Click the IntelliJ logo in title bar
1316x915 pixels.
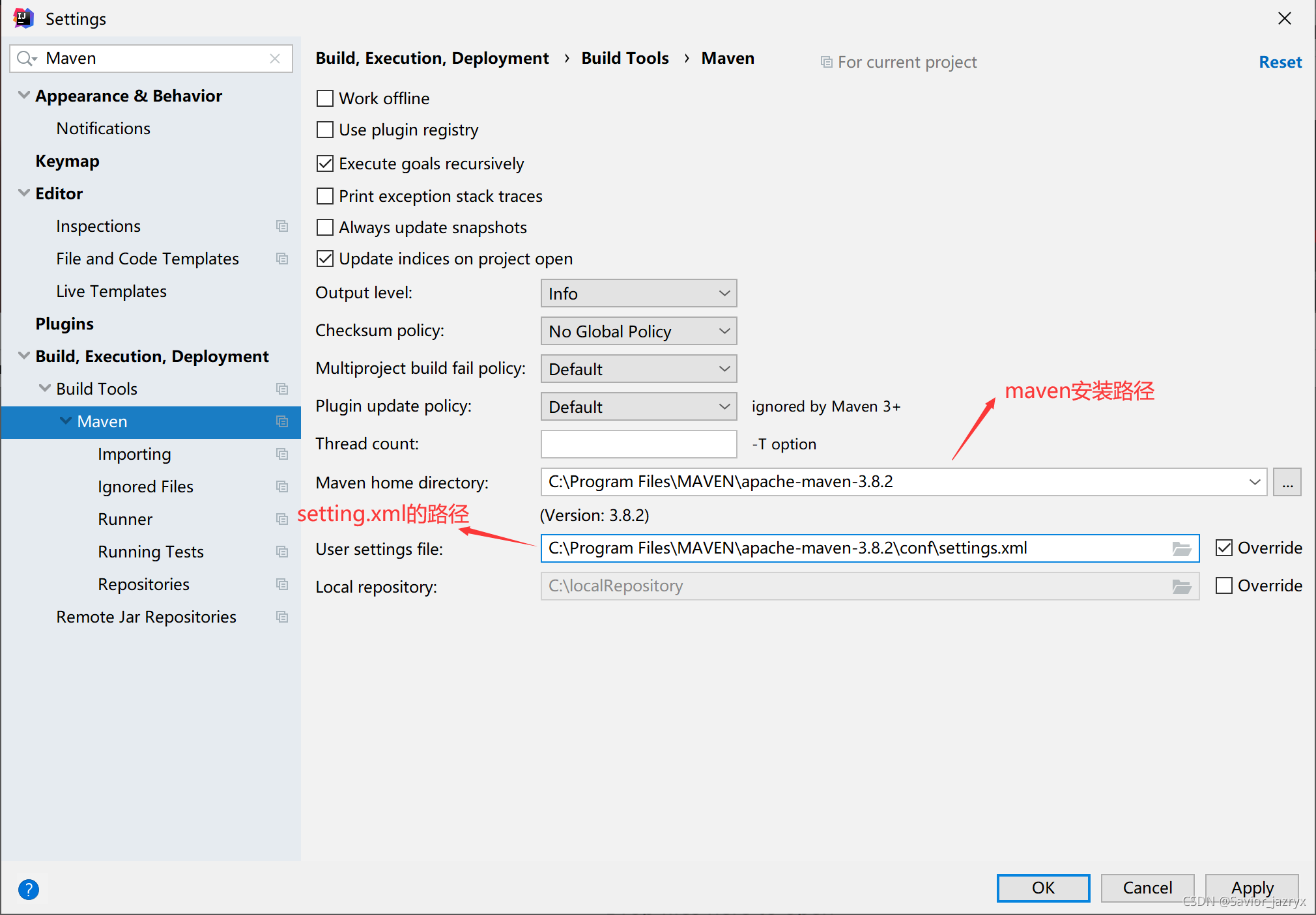23,18
